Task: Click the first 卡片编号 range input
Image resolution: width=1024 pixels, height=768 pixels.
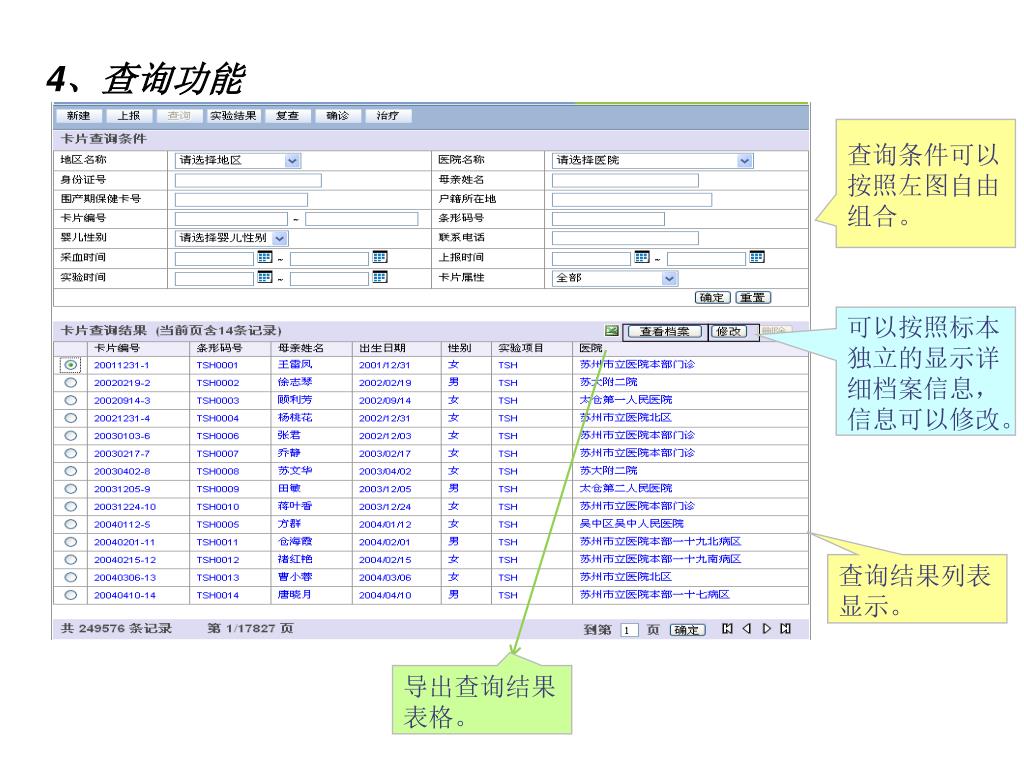Action: point(231,219)
